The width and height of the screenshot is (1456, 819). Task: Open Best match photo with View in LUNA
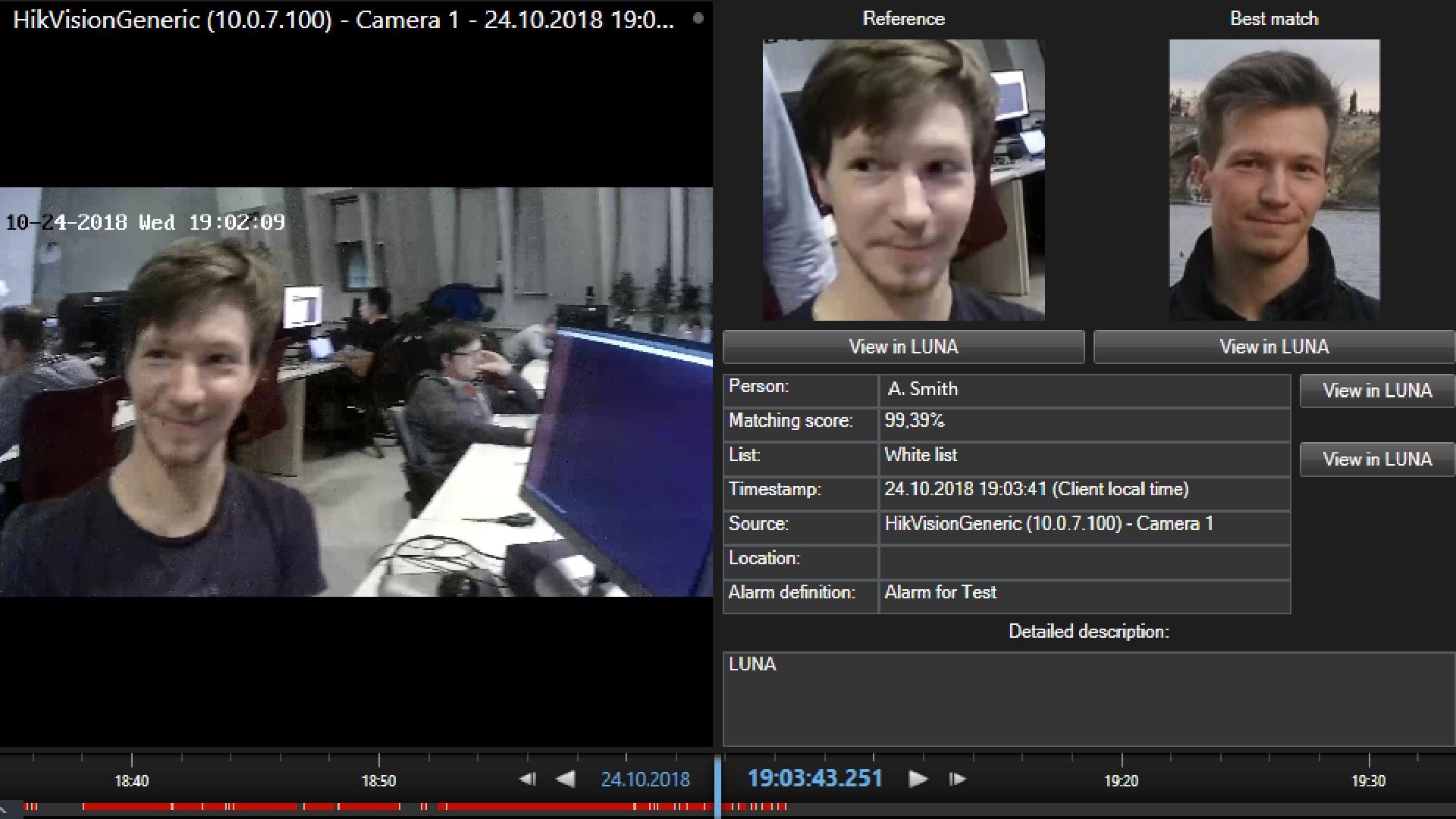[1274, 347]
